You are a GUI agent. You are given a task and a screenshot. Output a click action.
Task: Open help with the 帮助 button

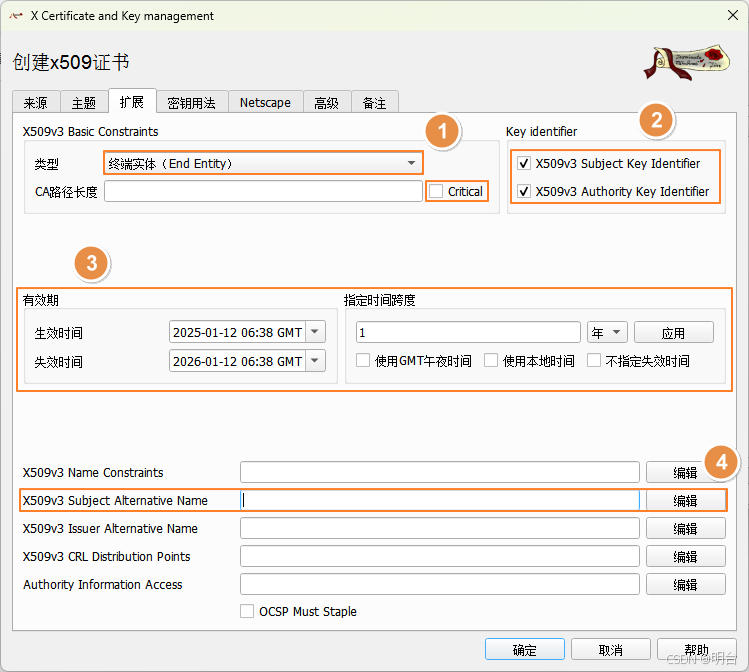pos(696,650)
